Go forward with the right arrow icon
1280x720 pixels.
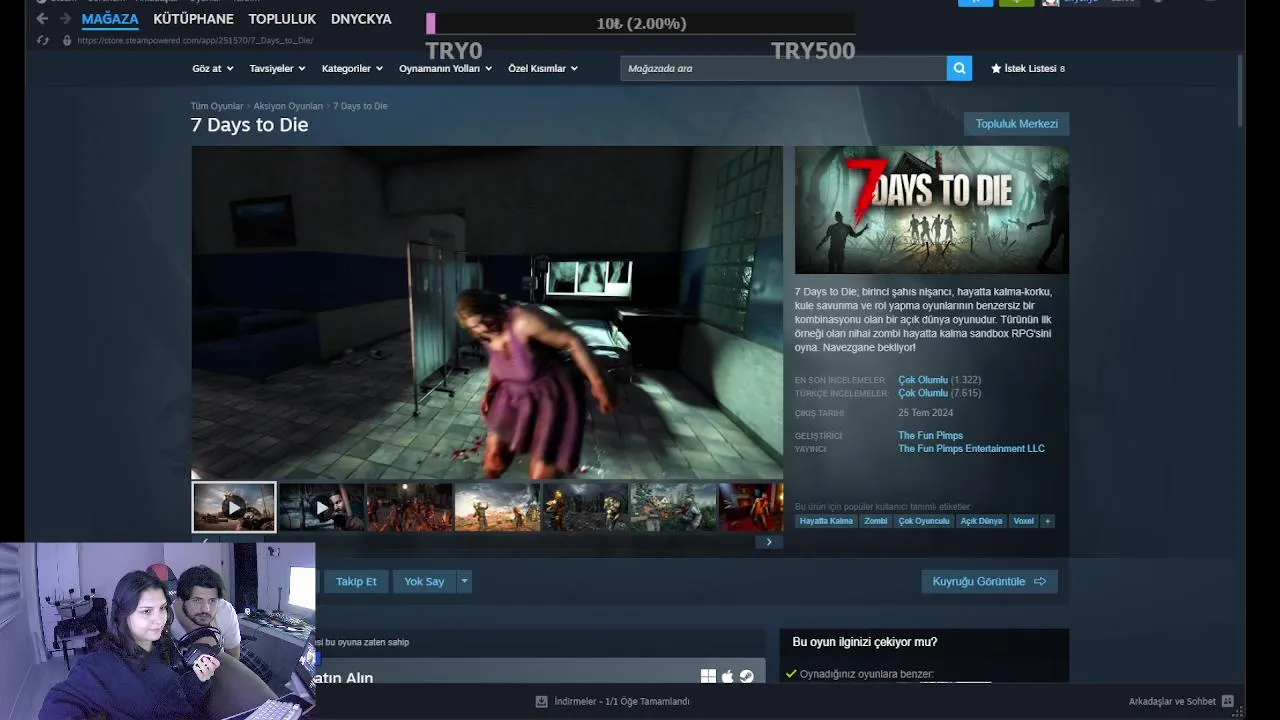pos(65,19)
